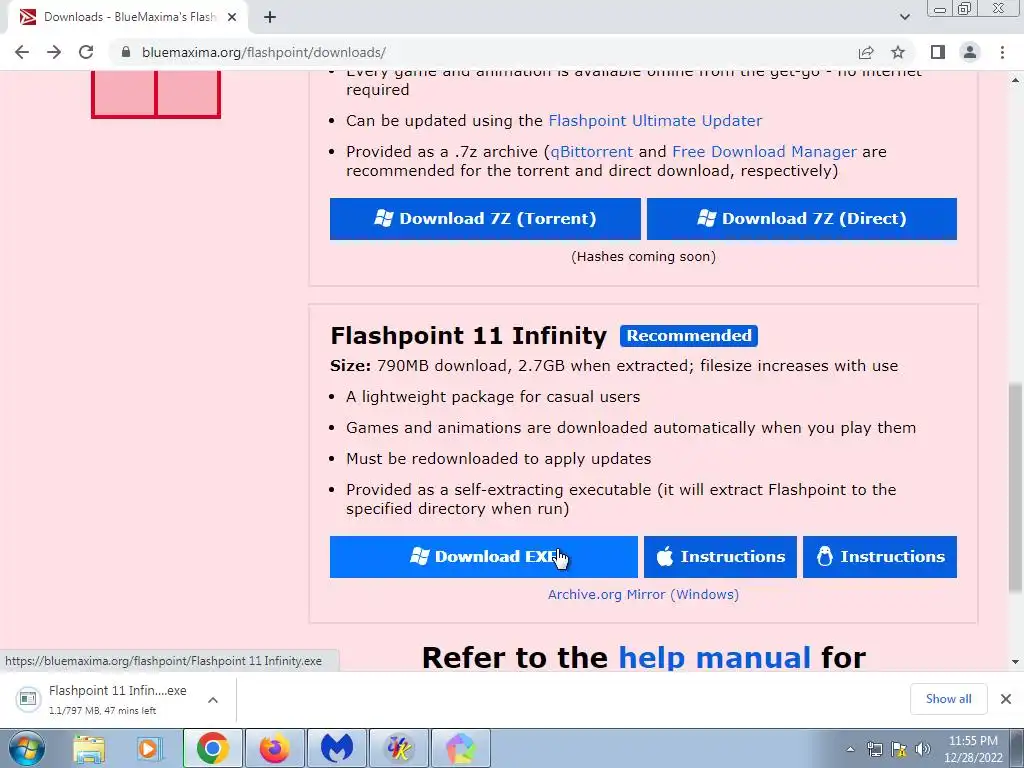
Task: Click Download 7Z (Torrent) button
Action: click(x=485, y=219)
